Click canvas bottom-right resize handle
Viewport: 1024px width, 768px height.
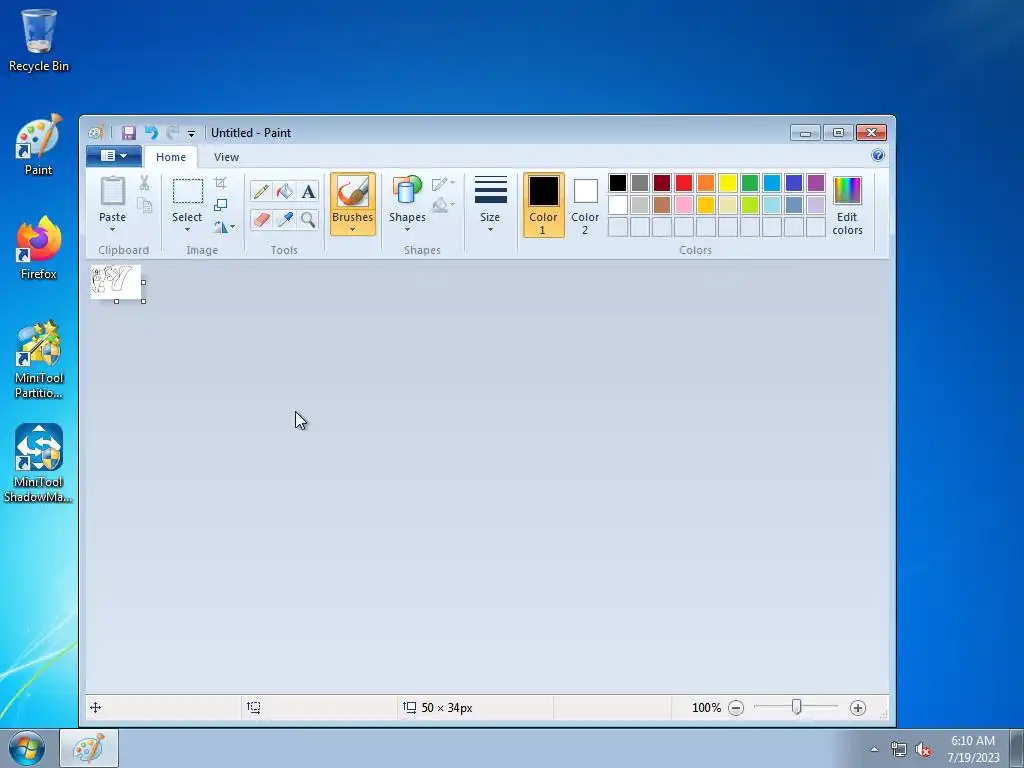(144, 301)
